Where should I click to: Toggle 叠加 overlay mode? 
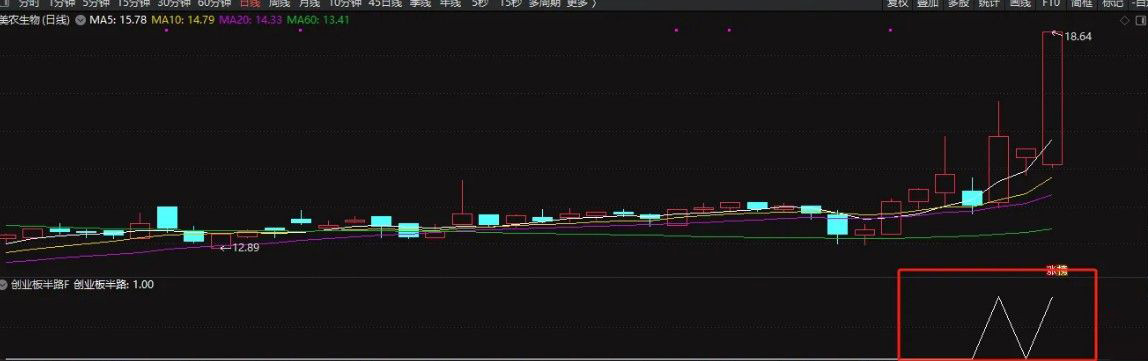[x=928, y=3]
